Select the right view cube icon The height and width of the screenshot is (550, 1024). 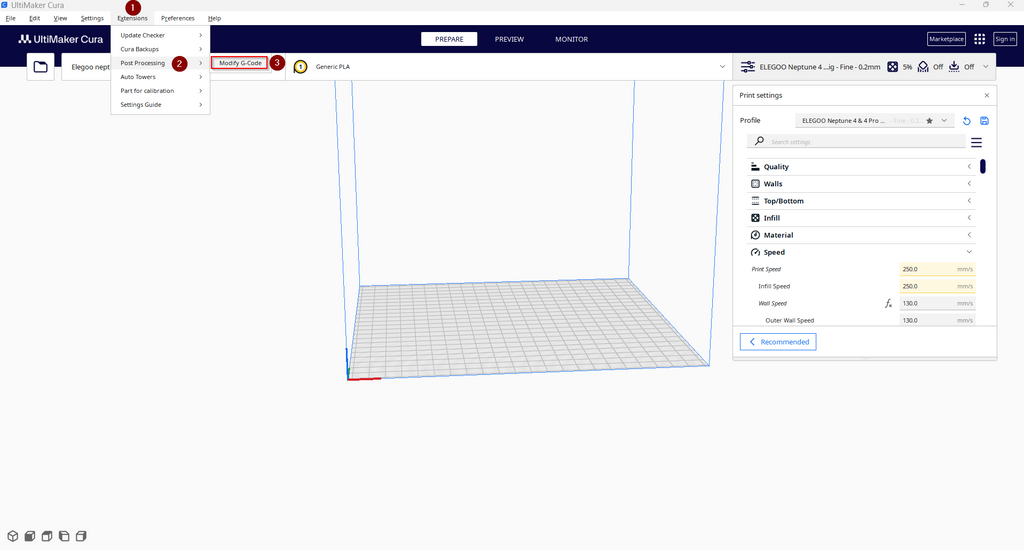pyautogui.click(x=81, y=536)
